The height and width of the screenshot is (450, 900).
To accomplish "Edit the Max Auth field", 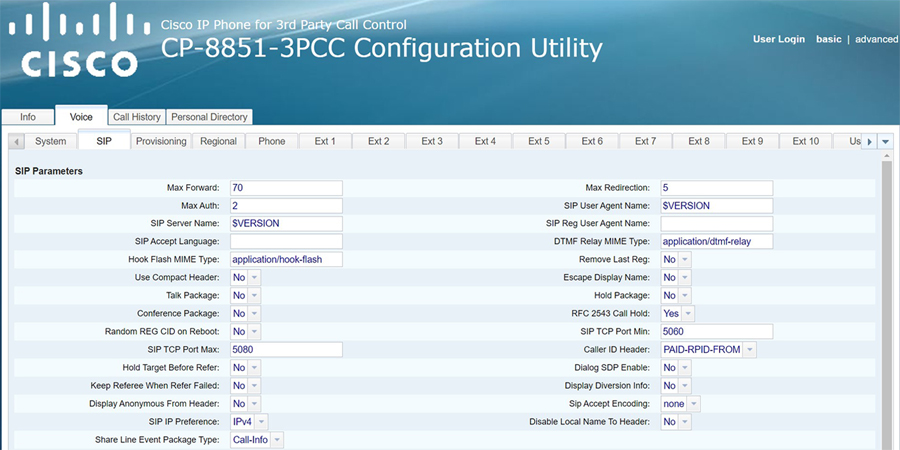I will pyautogui.click(x=286, y=205).
